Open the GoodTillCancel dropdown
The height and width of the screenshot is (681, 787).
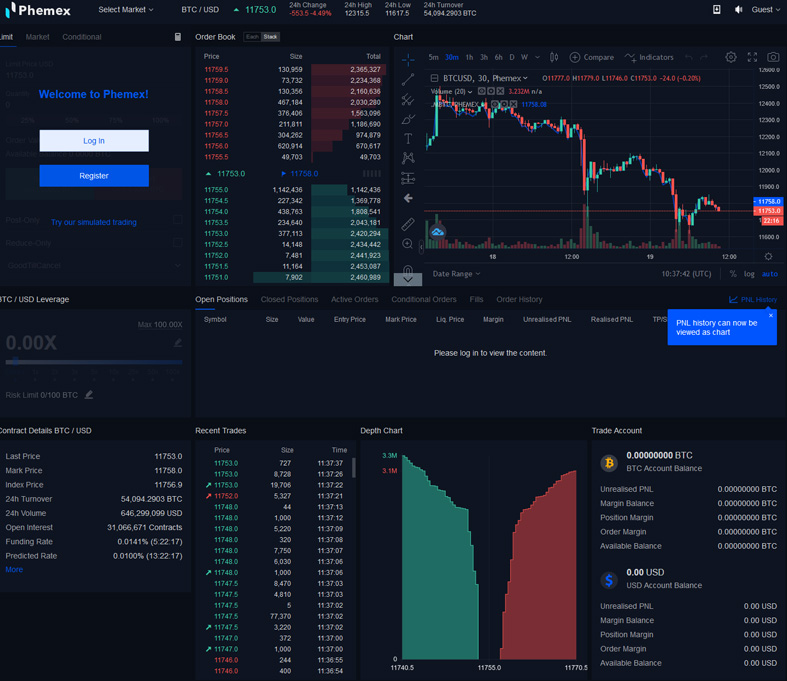click(93, 265)
